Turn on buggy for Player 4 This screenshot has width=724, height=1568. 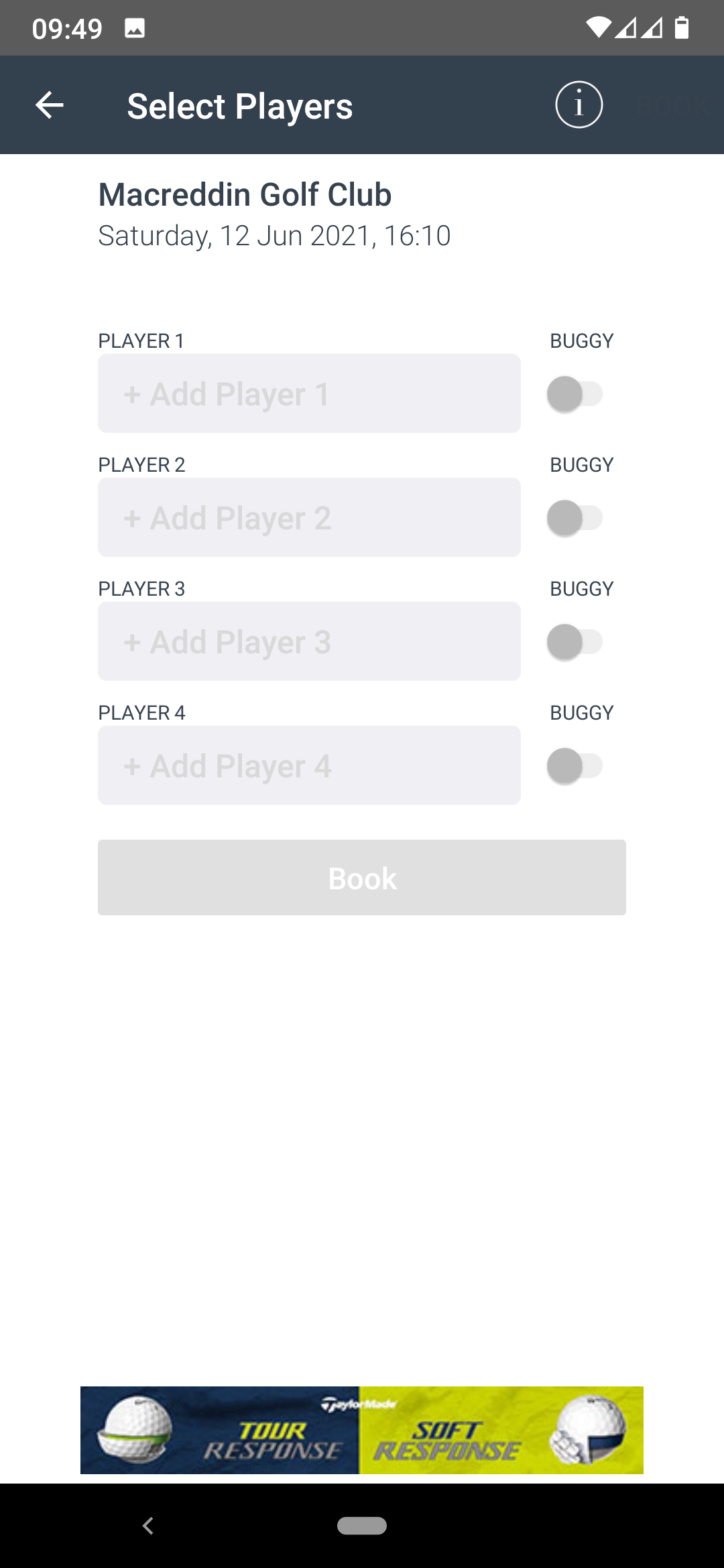[575, 766]
